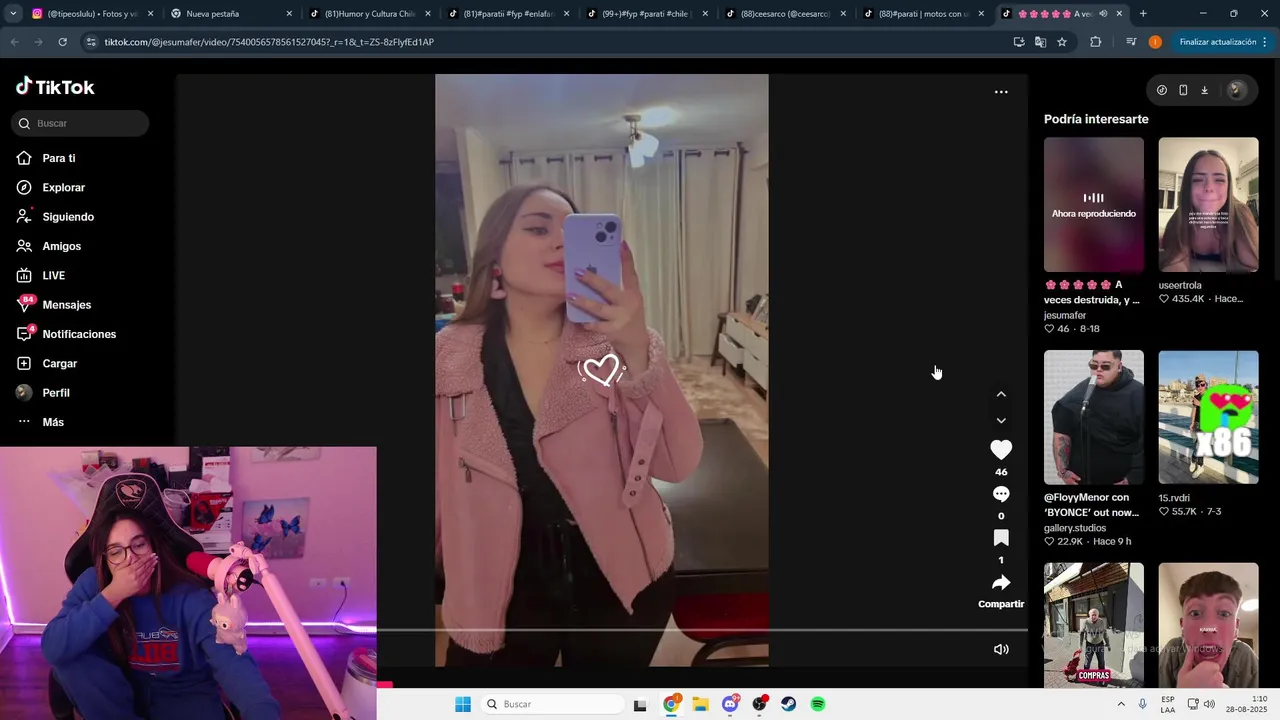Click the TikTok coins icon
Viewport: 1280px width, 720px height.
coord(1162,90)
